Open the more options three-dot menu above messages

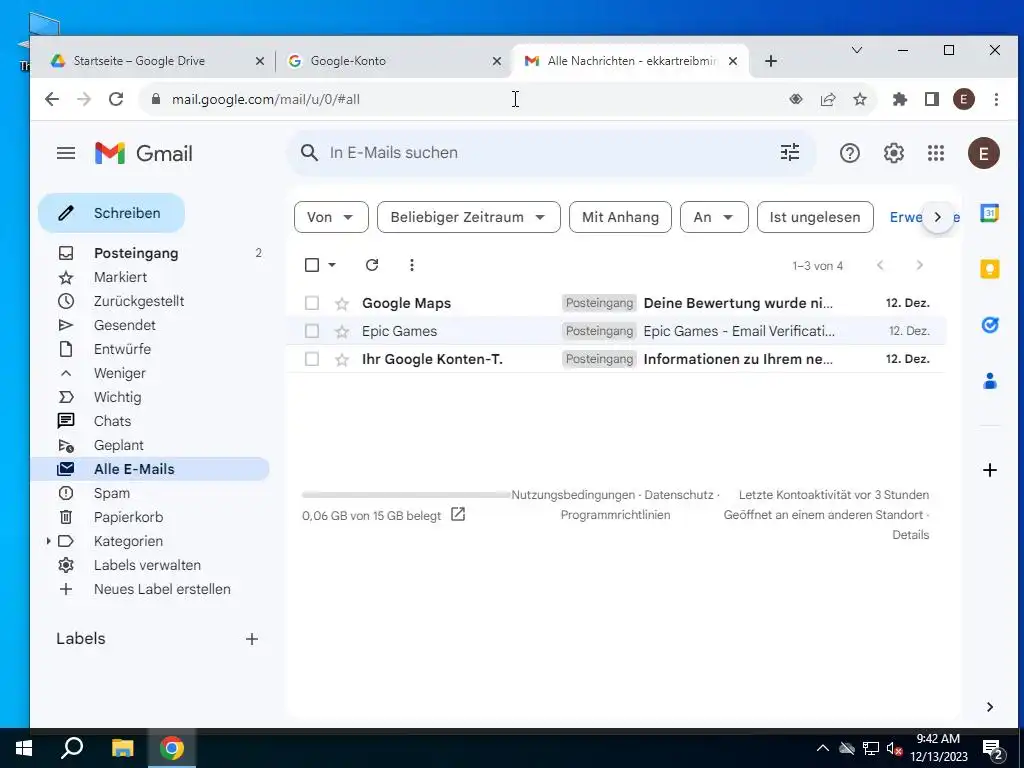point(411,264)
